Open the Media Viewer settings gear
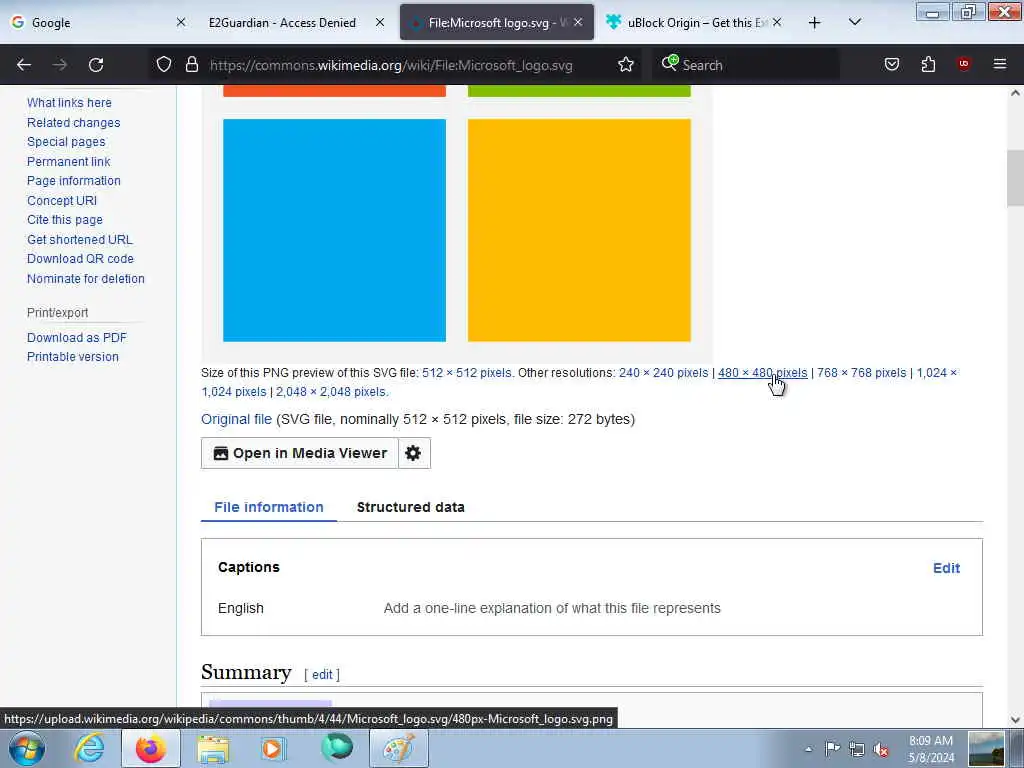 tap(413, 453)
